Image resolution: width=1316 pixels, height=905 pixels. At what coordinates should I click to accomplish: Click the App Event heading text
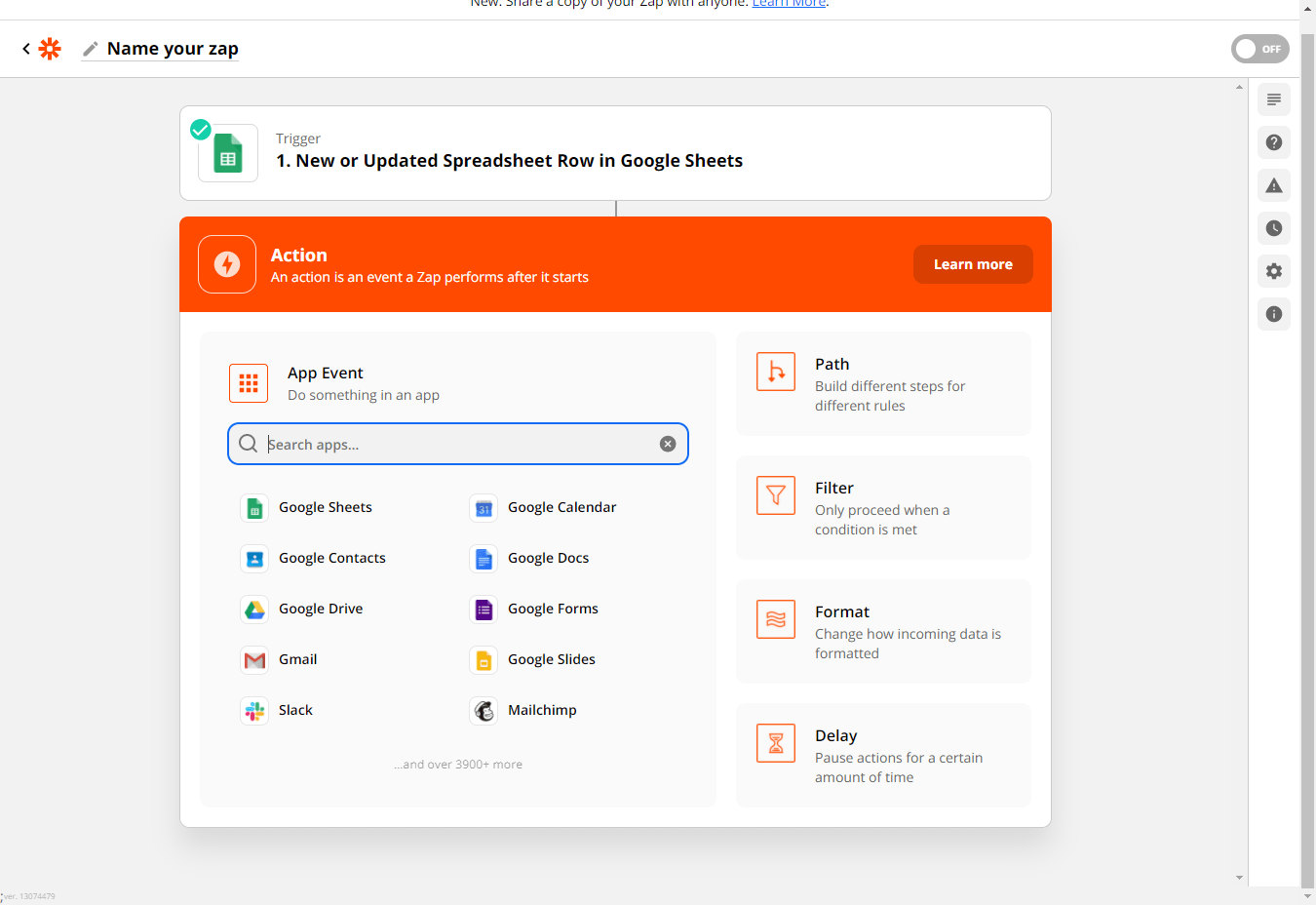(x=325, y=373)
